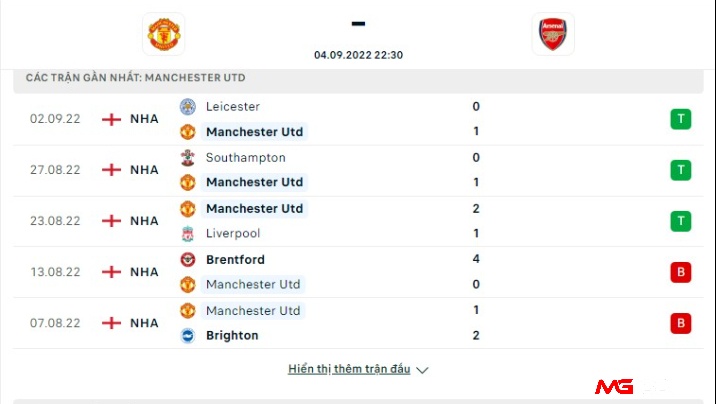Select the Southampton club badge
The image size is (716, 404).
pos(188,158)
